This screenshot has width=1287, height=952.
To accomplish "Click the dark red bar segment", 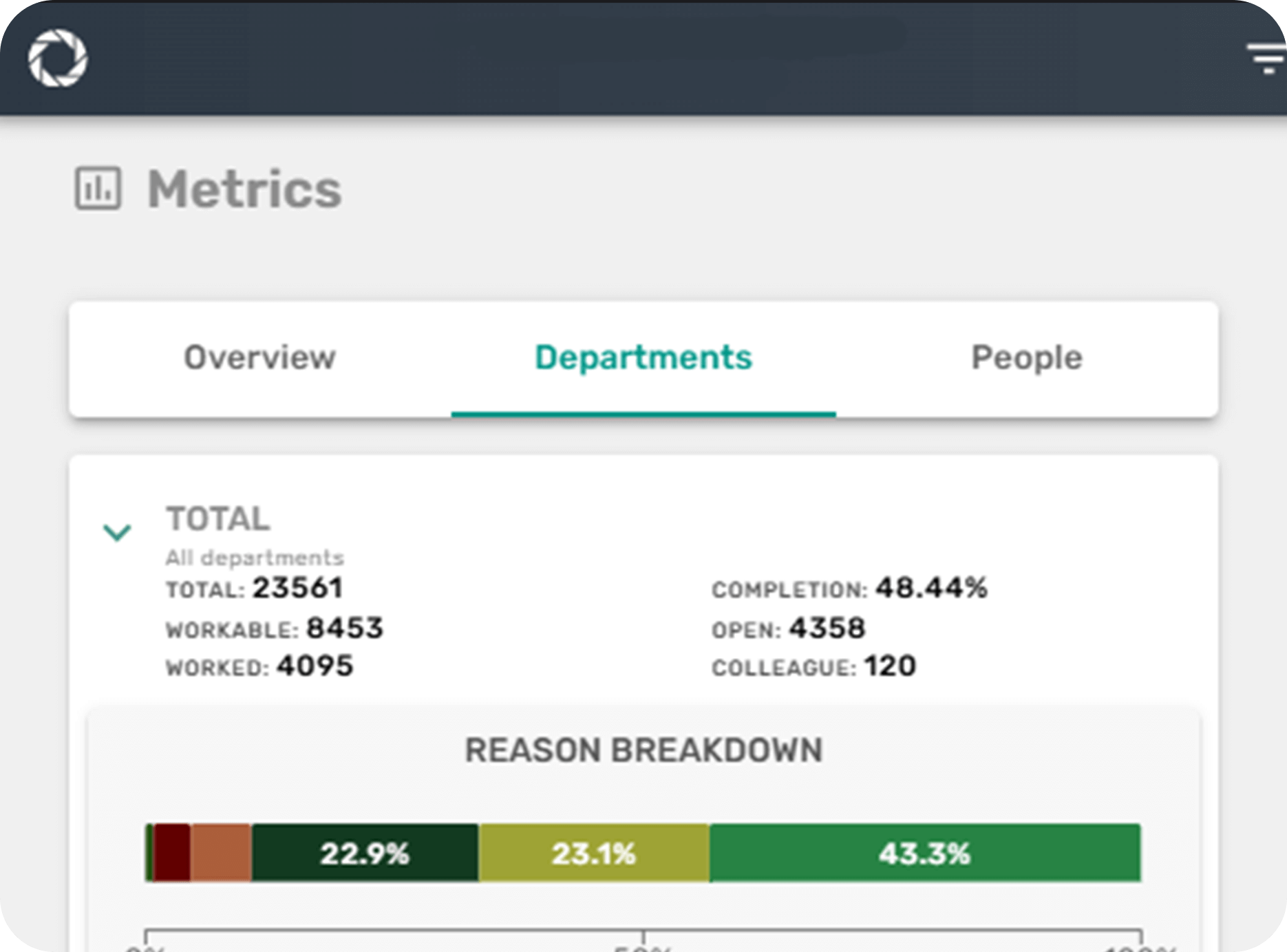I will click(x=172, y=853).
